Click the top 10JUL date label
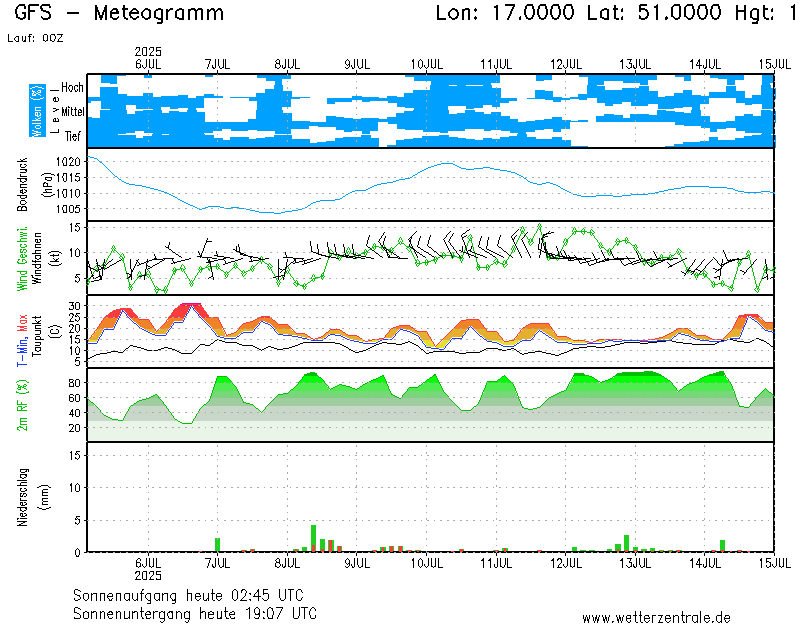This screenshot has height=625, width=800. coord(427,65)
